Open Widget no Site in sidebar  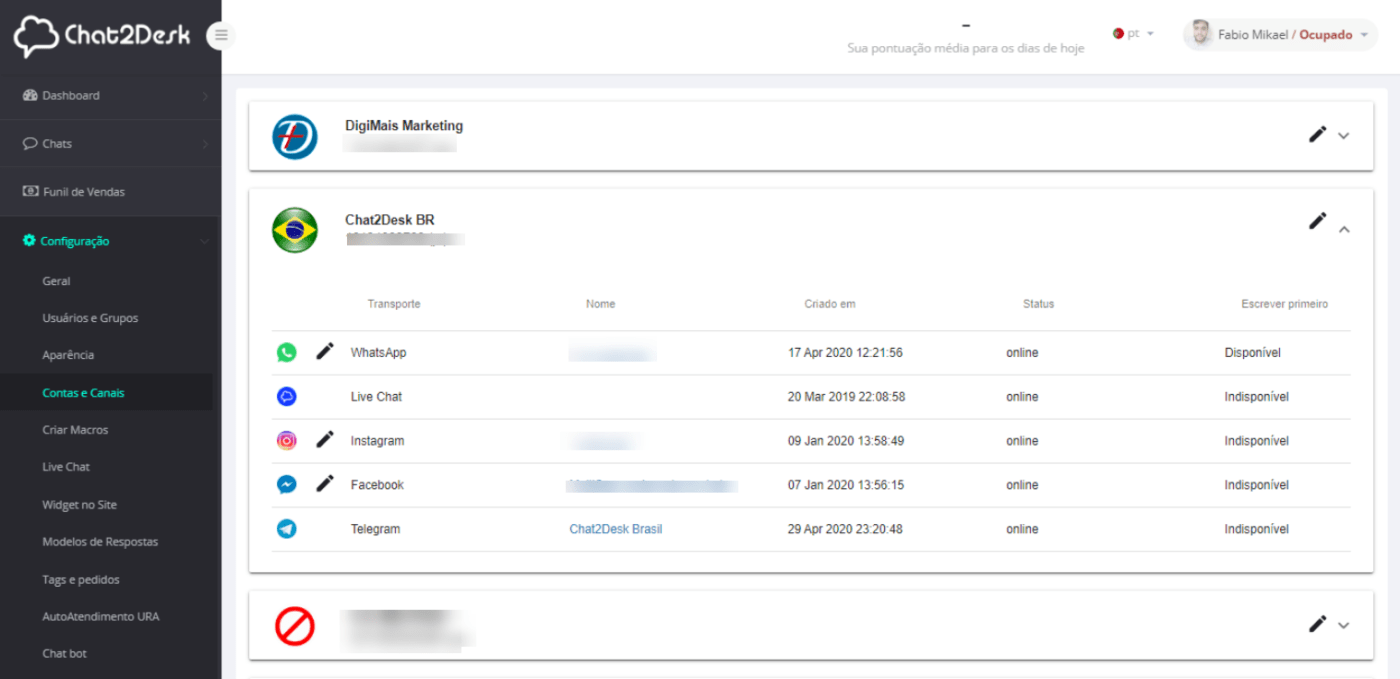79,505
